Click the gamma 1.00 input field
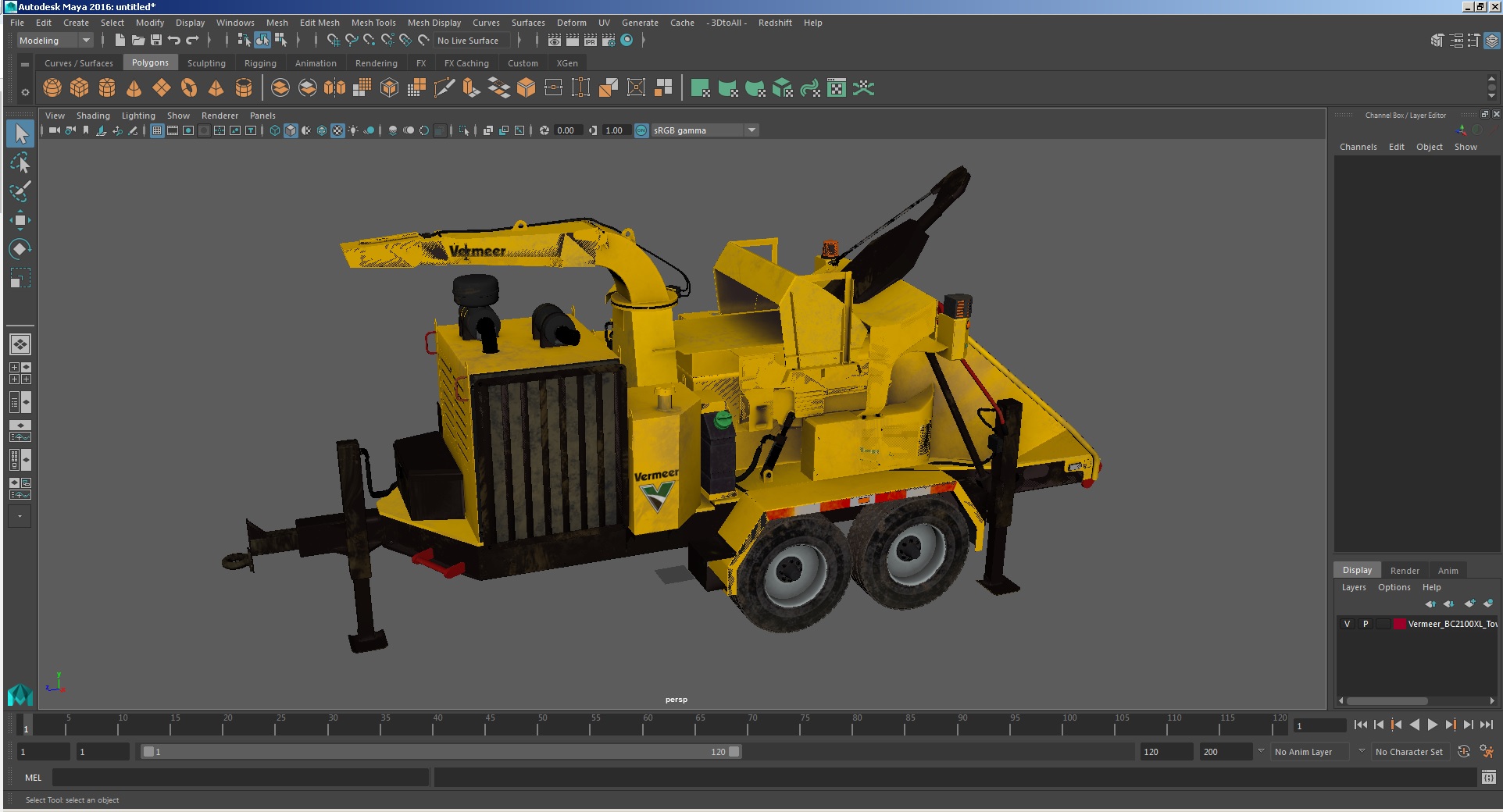The height and width of the screenshot is (812, 1503). [615, 130]
